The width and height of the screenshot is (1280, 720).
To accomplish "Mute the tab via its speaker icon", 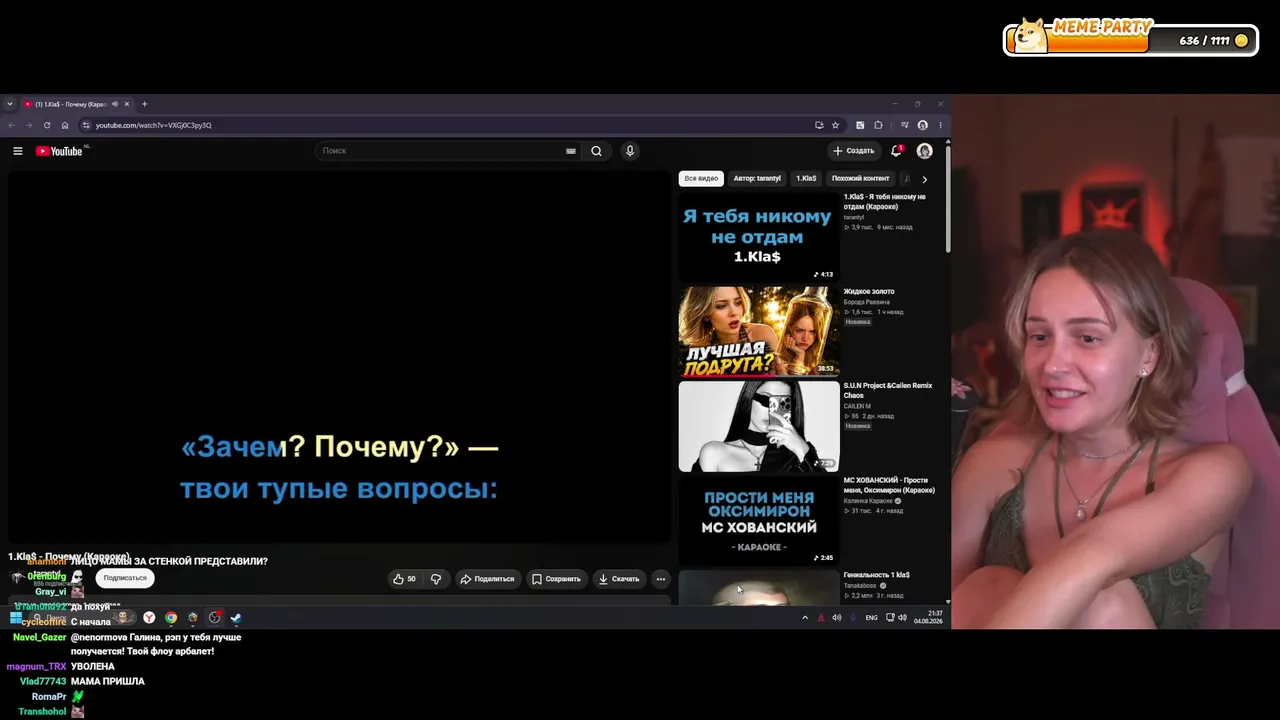I will click(115, 104).
